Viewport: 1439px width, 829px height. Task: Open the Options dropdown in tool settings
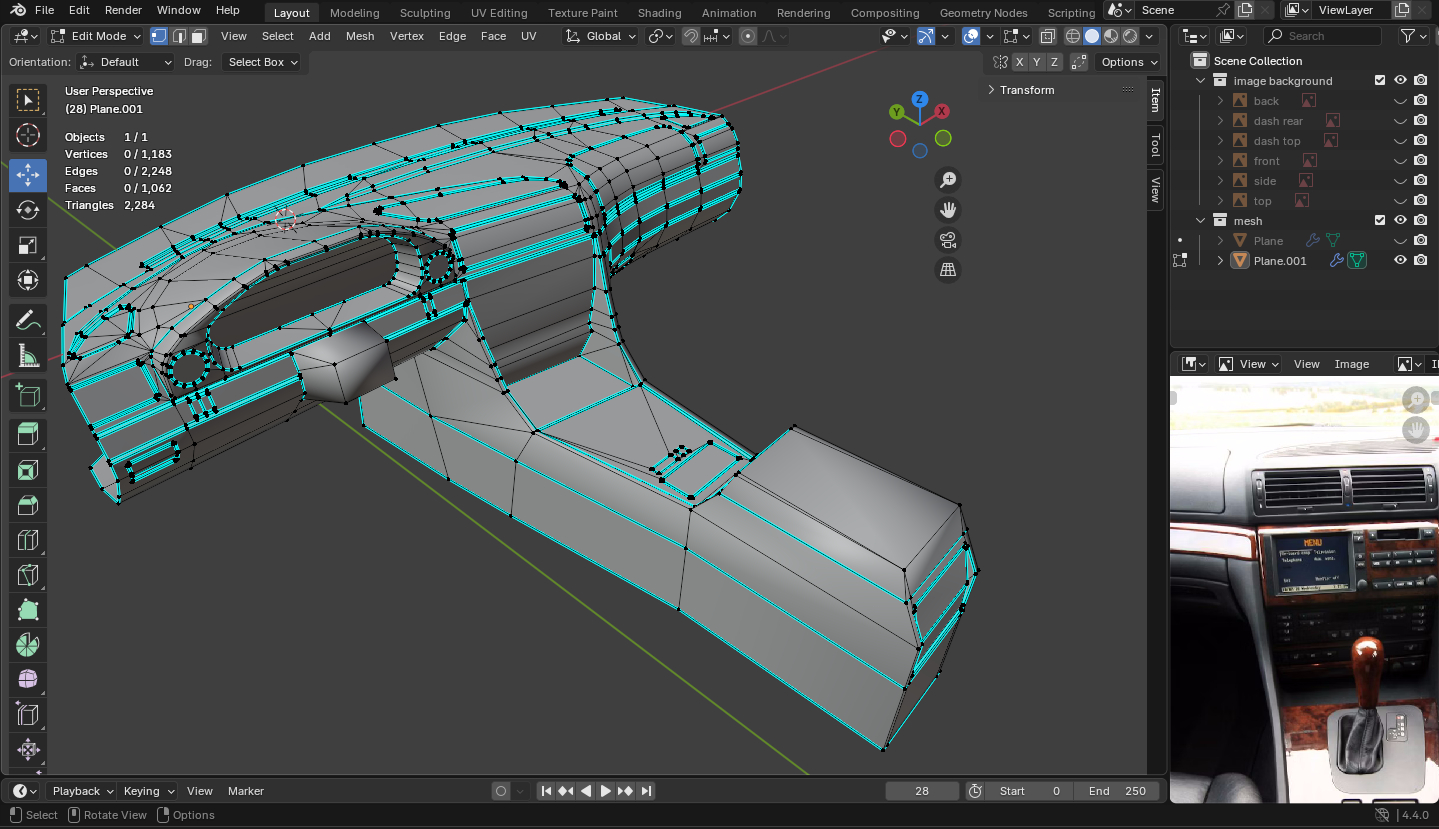[x=1129, y=62]
